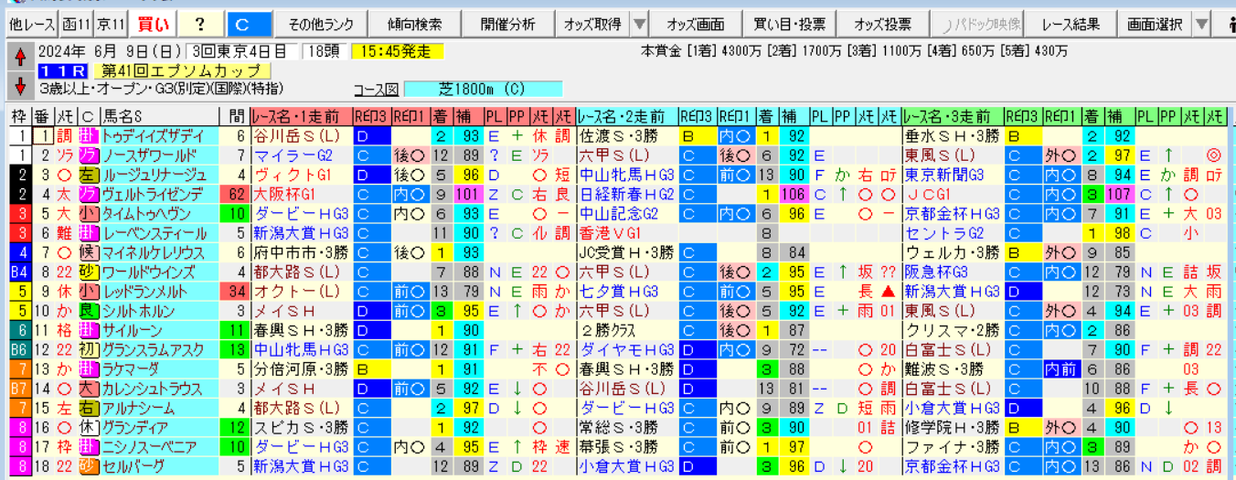This screenshot has height=480, width=1236.
Task: Click the blue C rank button
Action: 248,23
